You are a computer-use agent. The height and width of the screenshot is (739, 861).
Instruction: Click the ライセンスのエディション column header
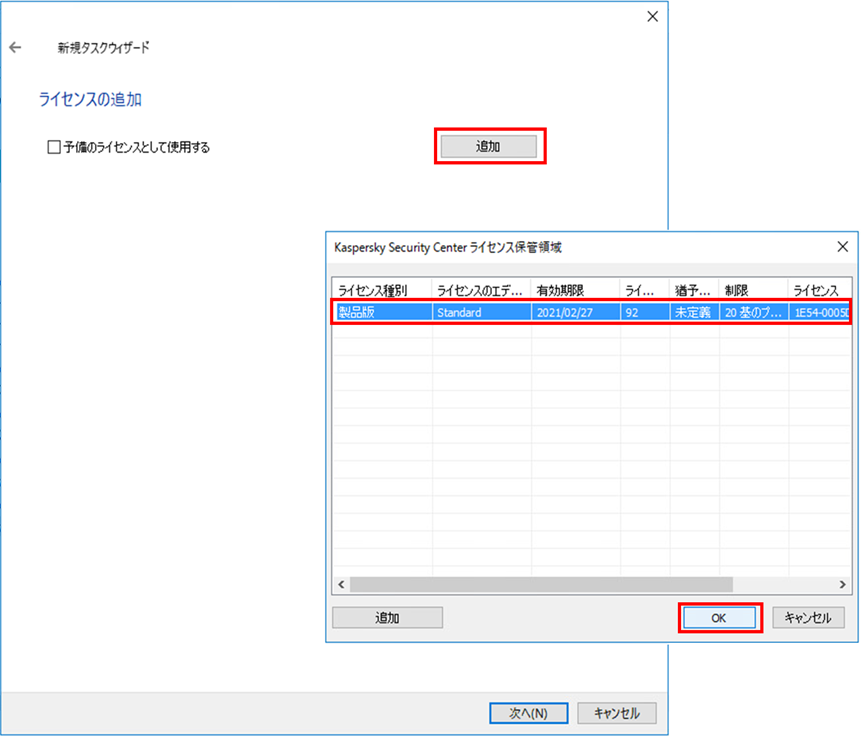[474, 289]
